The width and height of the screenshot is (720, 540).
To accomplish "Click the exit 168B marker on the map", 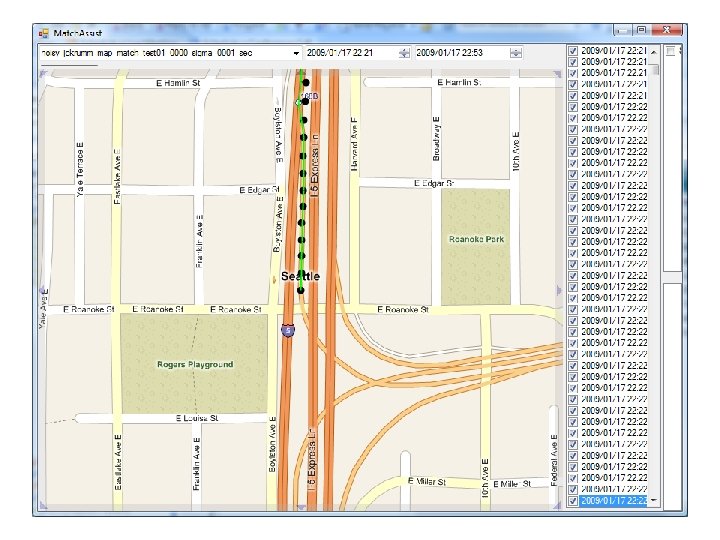I will coord(310,96).
